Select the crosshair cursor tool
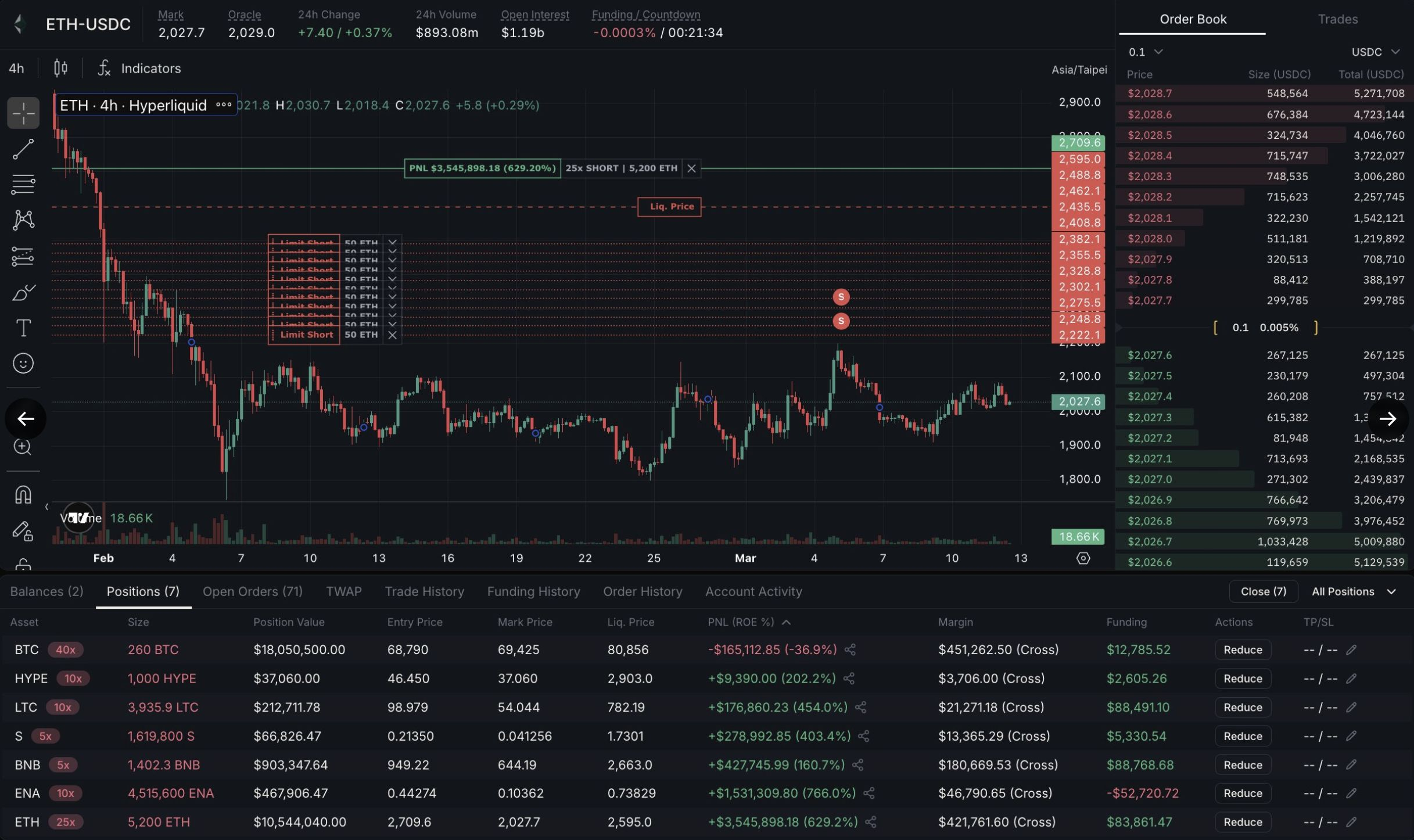The image size is (1414, 840). tap(23, 113)
